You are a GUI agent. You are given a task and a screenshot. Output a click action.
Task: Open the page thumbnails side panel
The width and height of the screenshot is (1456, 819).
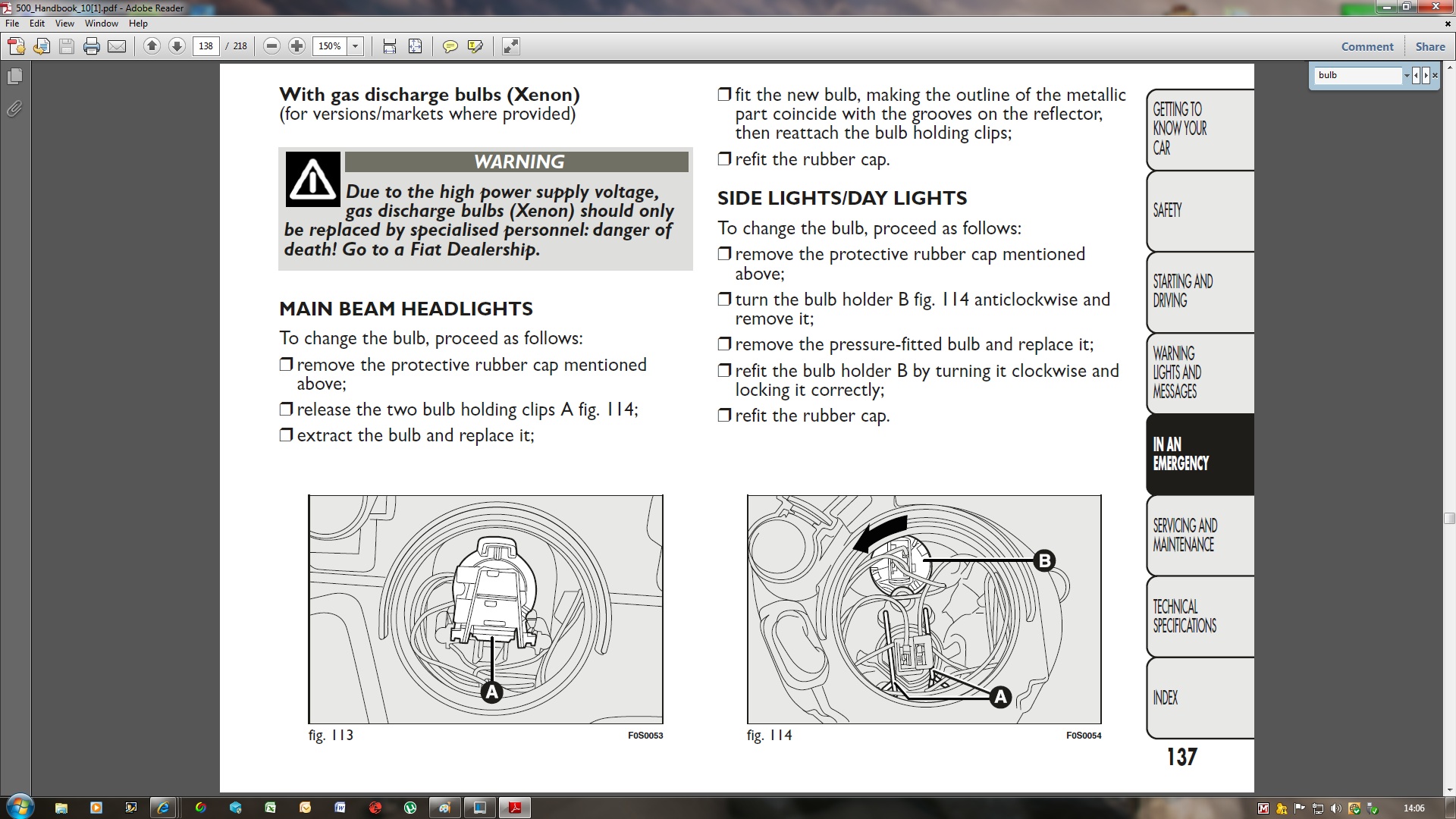point(14,77)
